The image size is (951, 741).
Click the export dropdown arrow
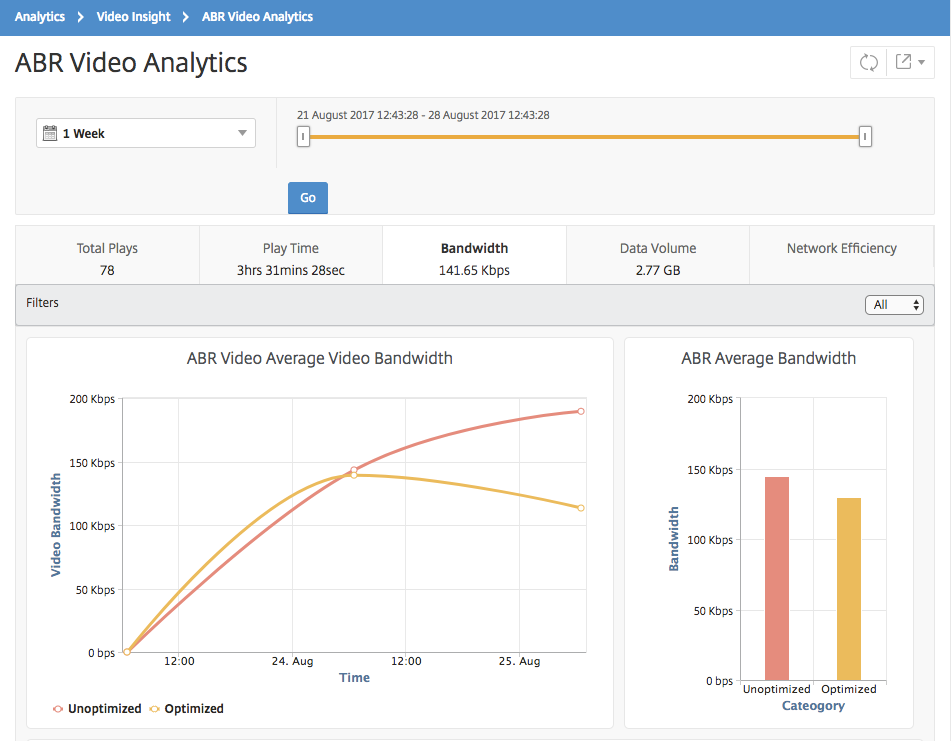[921, 62]
